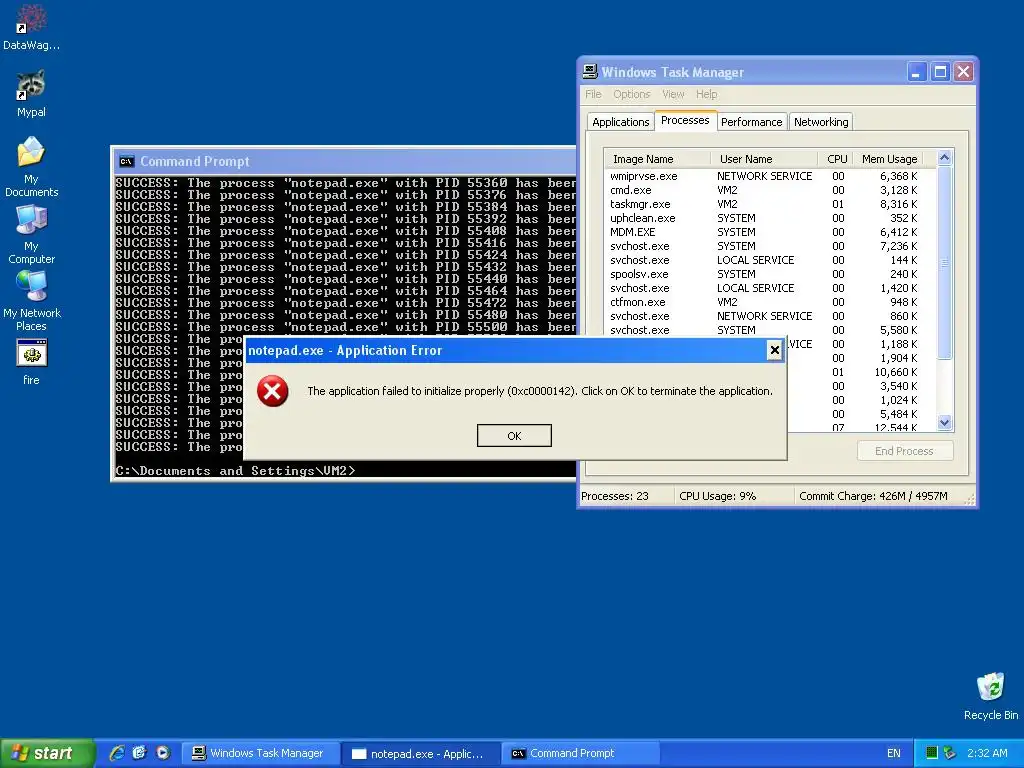Open the Start menu
1024x768 pixels.
[x=47, y=753]
